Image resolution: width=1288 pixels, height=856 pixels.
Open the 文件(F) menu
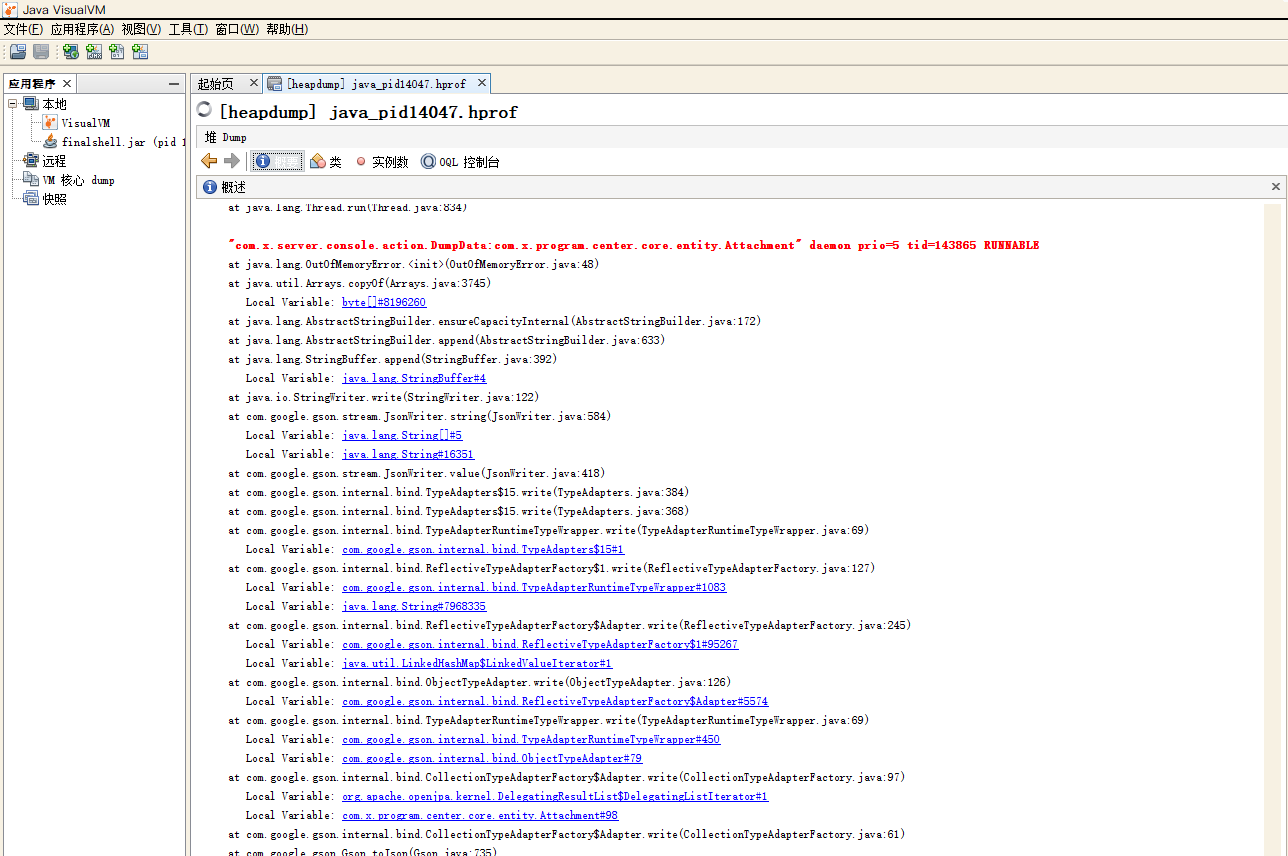point(23,29)
